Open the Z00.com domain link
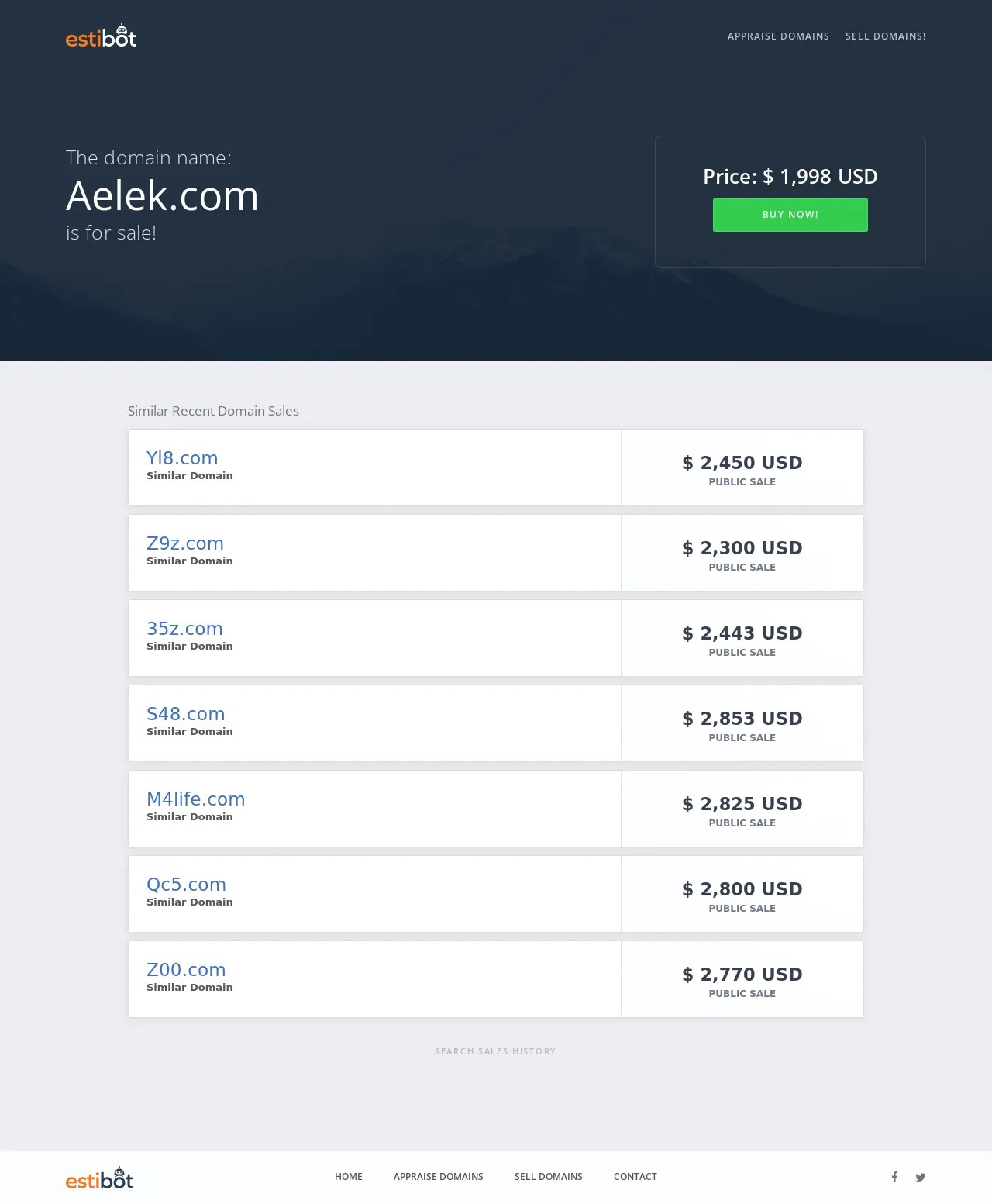 point(186,970)
